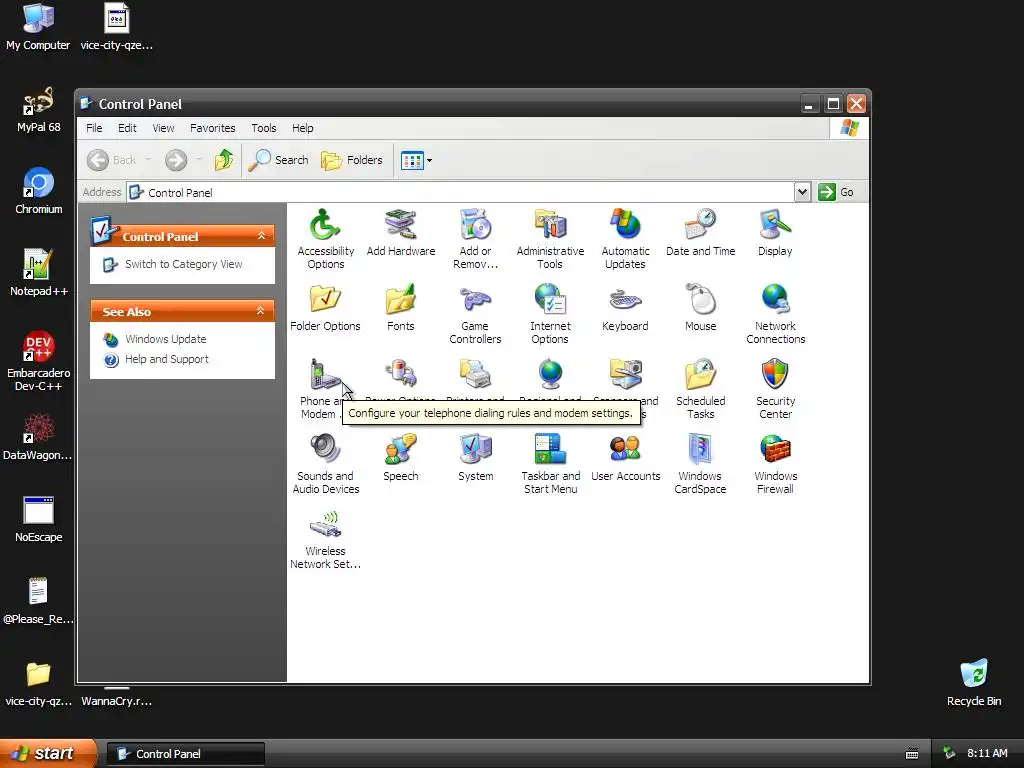Select Taskbar and Start Menu icon
The height and width of the screenshot is (768, 1024).
click(x=550, y=450)
